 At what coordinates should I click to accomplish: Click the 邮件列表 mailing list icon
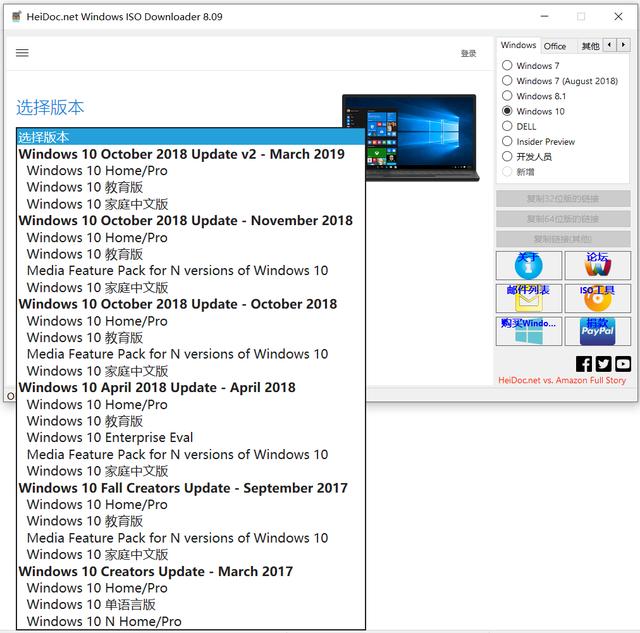click(x=528, y=298)
